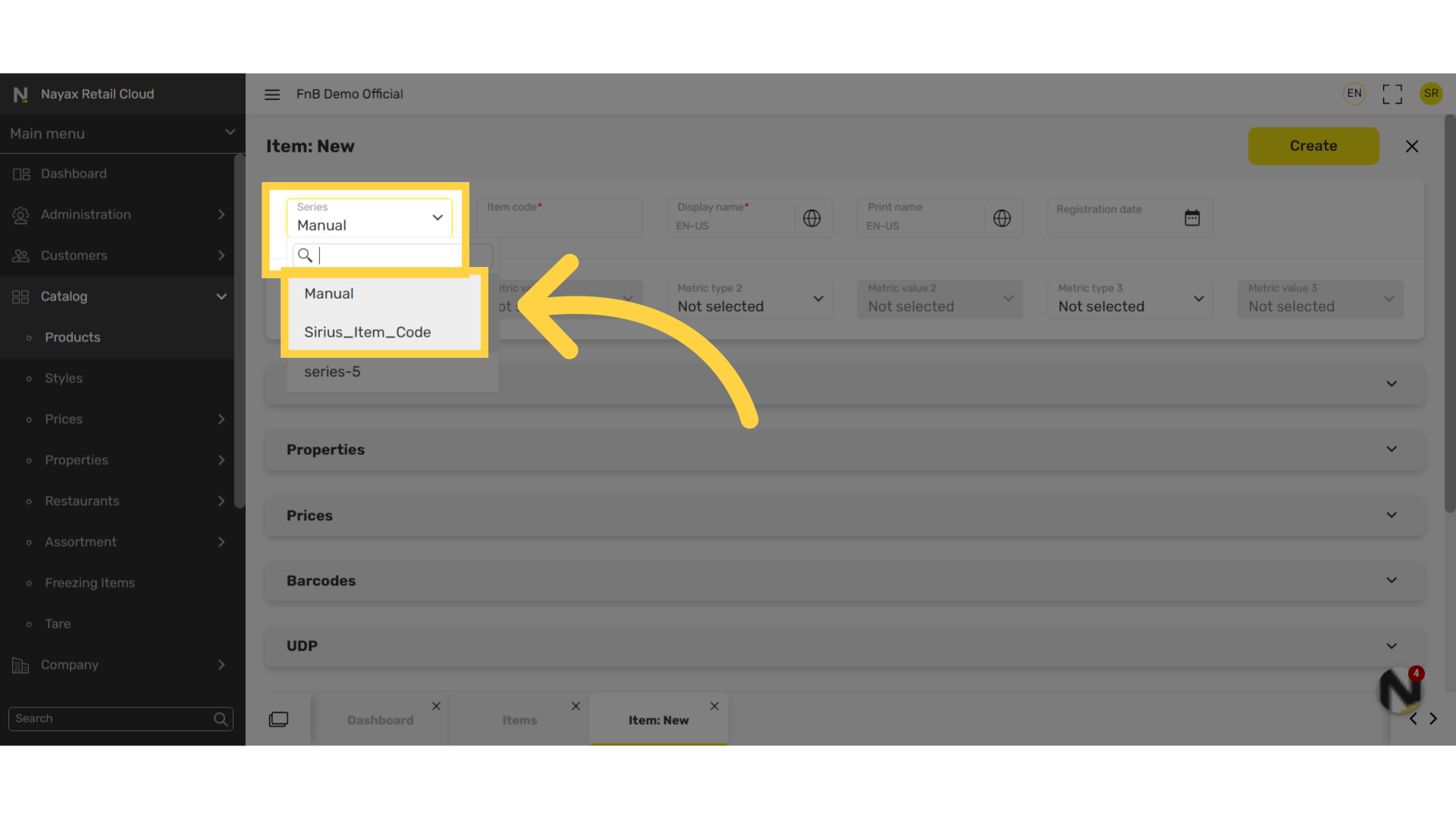1456x819 pixels.
Task: Click the Print name globe icon
Action: (x=1002, y=218)
